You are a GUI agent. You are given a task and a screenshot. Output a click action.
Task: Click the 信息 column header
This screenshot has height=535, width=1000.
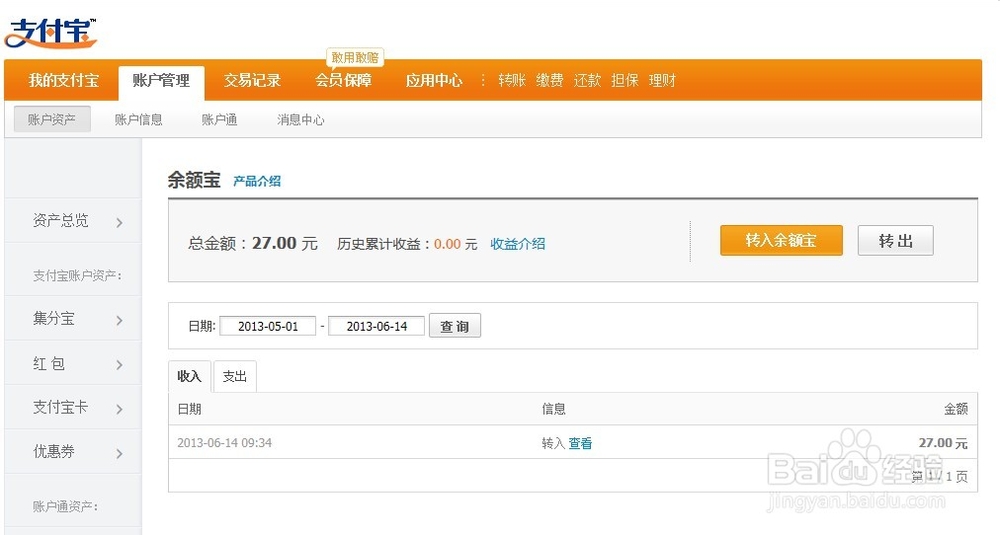[x=554, y=409]
